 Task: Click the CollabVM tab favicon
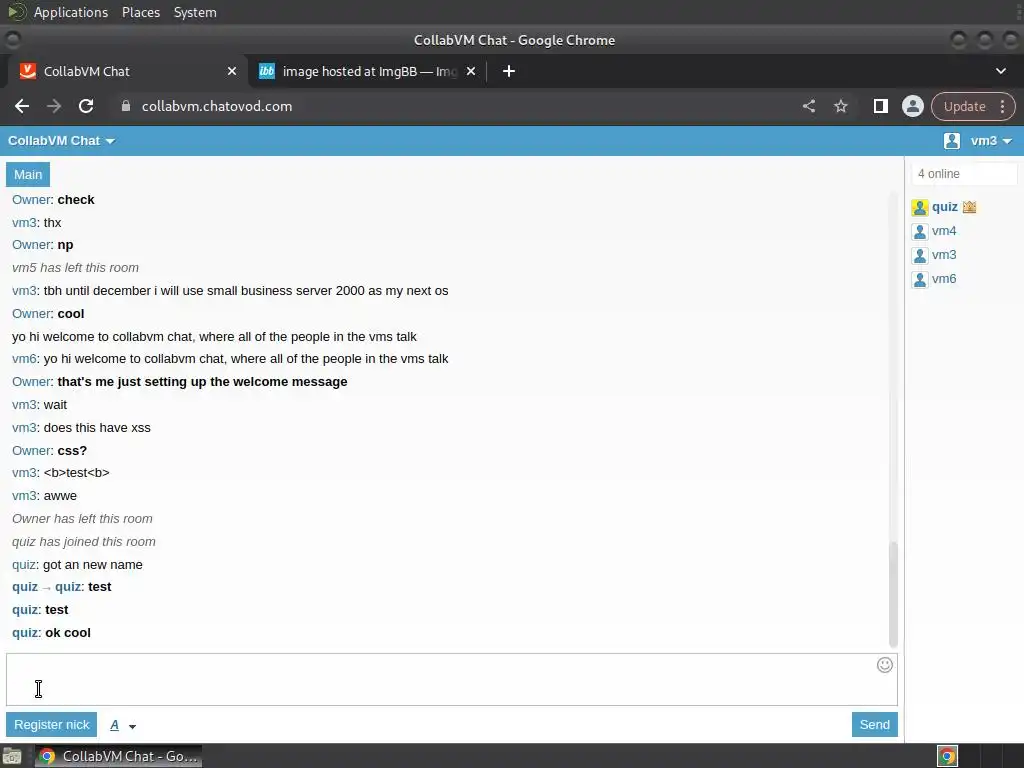[27, 71]
